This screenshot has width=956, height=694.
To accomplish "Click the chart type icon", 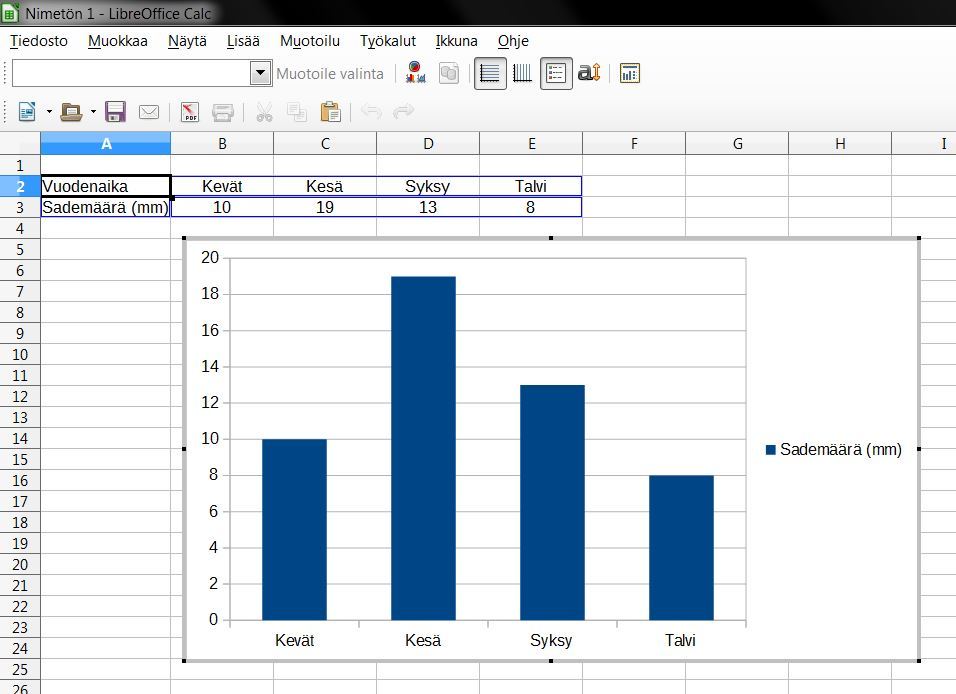I will (415, 73).
